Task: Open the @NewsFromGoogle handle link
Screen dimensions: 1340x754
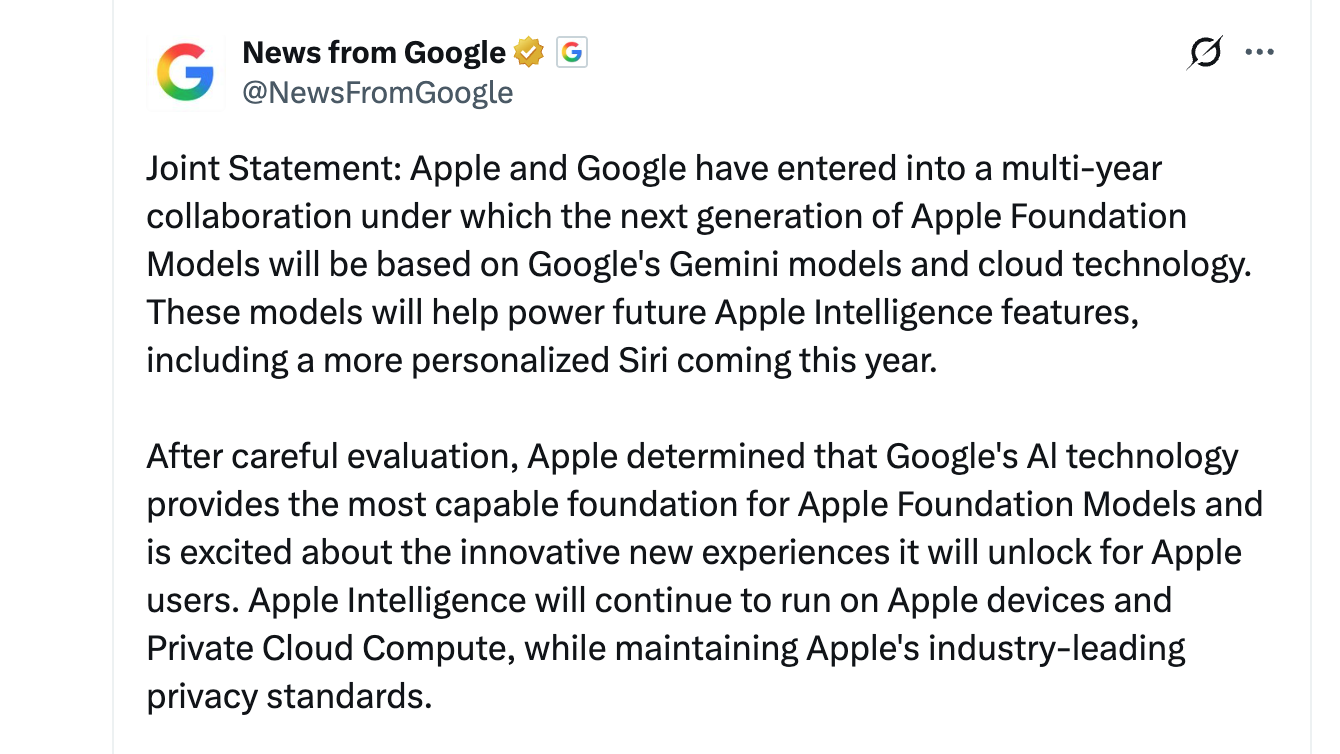Action: (378, 93)
